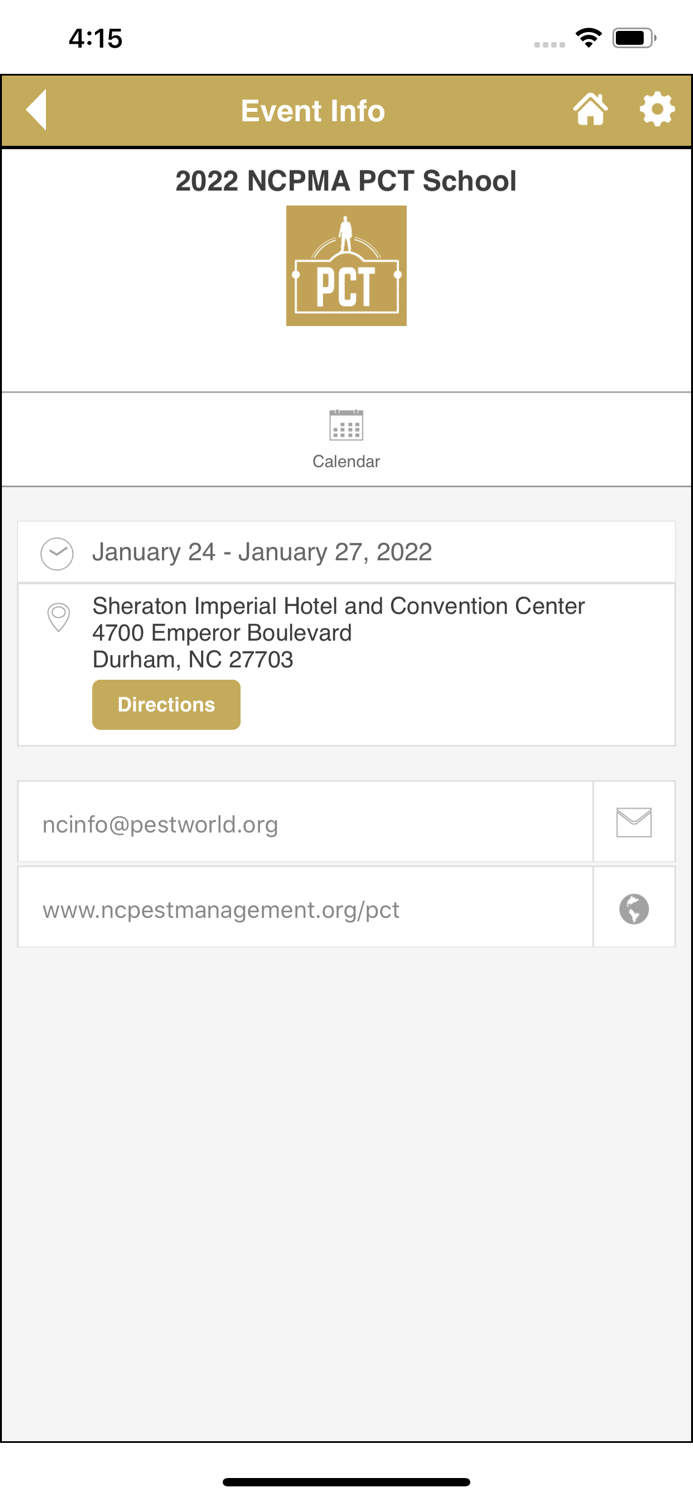This screenshot has width=693, height=1500.
Task: Tap the back arrow in header
Action: tap(37, 110)
